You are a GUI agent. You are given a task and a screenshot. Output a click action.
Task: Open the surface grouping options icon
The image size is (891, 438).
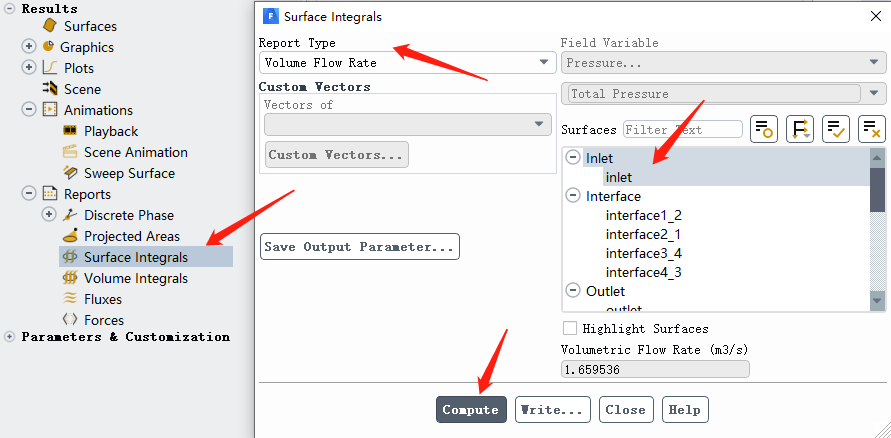(800, 129)
